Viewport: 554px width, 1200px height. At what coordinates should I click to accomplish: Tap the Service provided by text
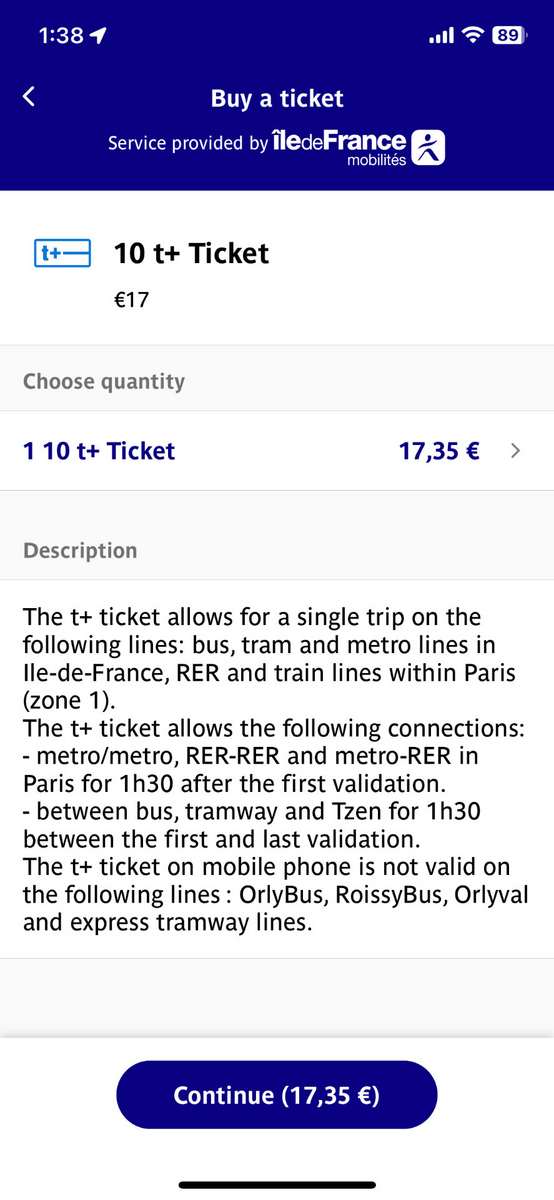188,144
